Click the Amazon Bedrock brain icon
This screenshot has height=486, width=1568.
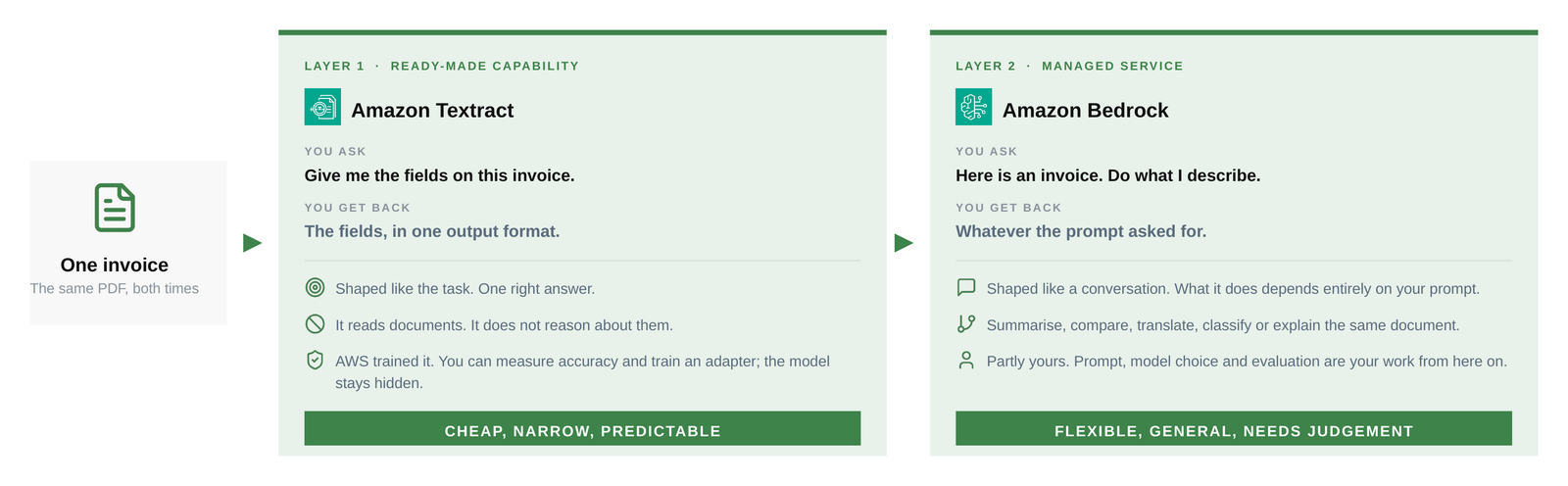(973, 107)
